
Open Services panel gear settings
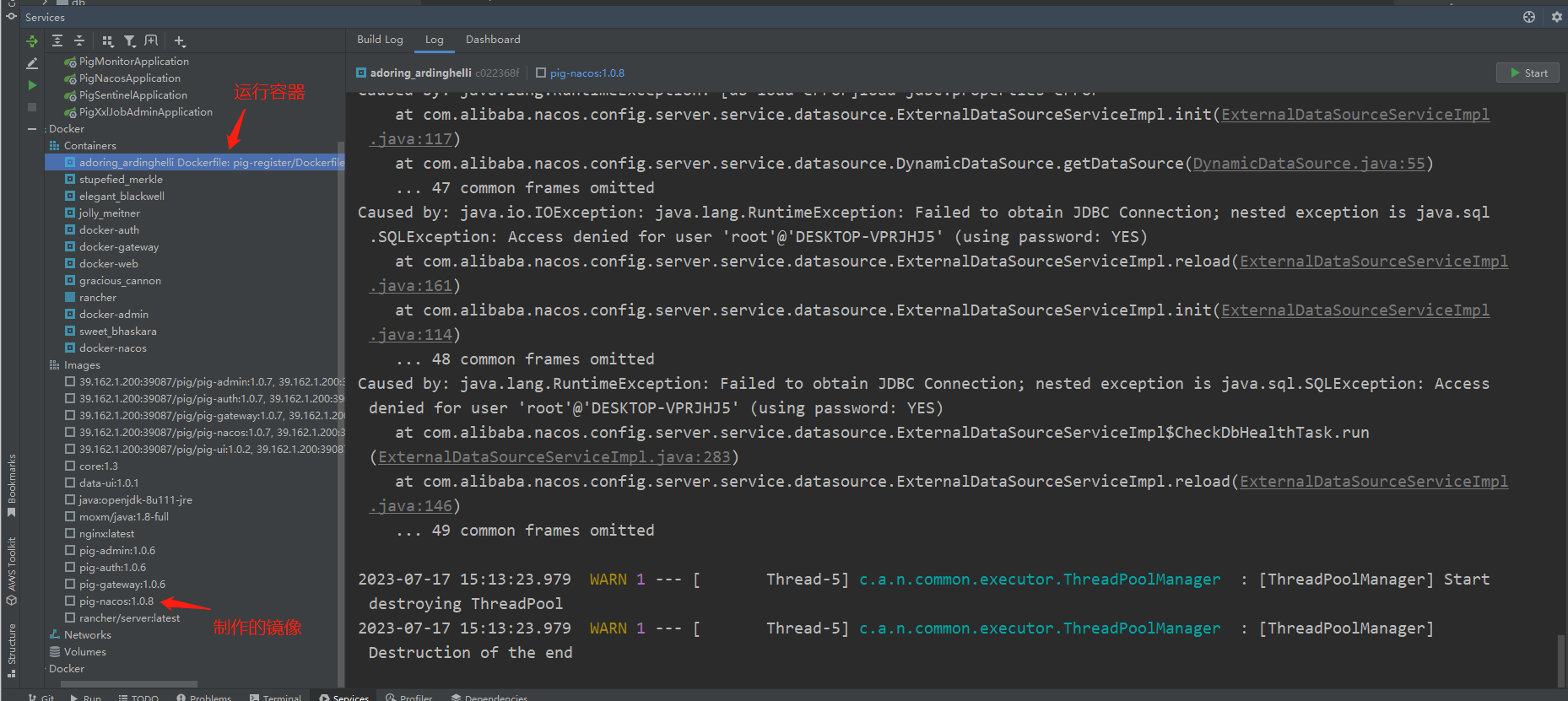(1557, 17)
